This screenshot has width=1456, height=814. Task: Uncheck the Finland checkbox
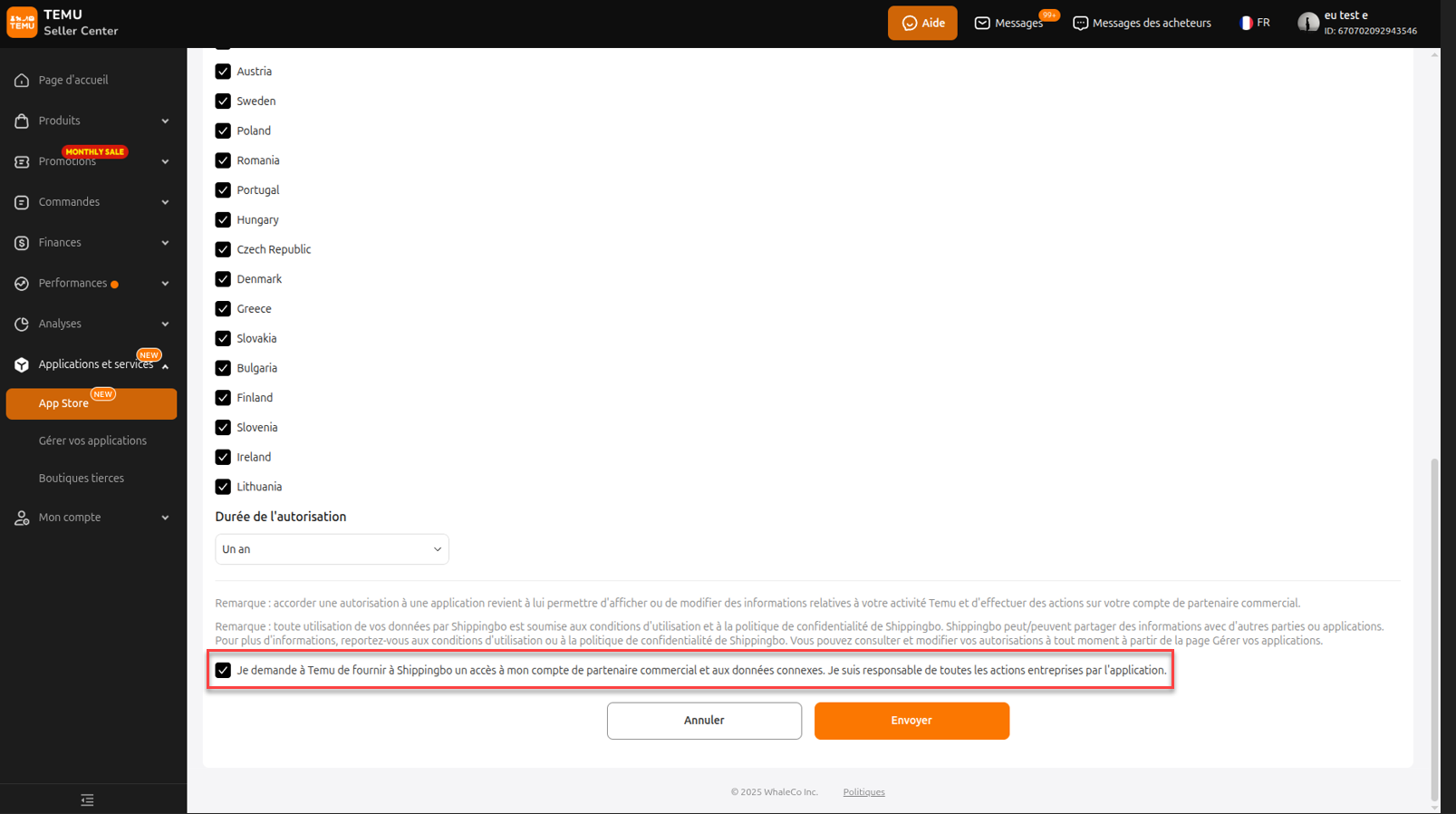[223, 398]
